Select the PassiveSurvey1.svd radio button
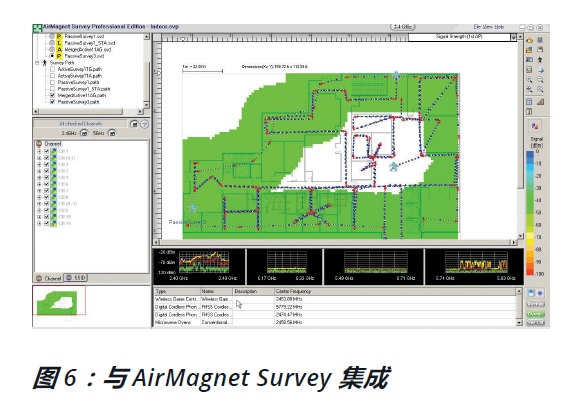This screenshot has height=411, width=587. tap(52, 37)
